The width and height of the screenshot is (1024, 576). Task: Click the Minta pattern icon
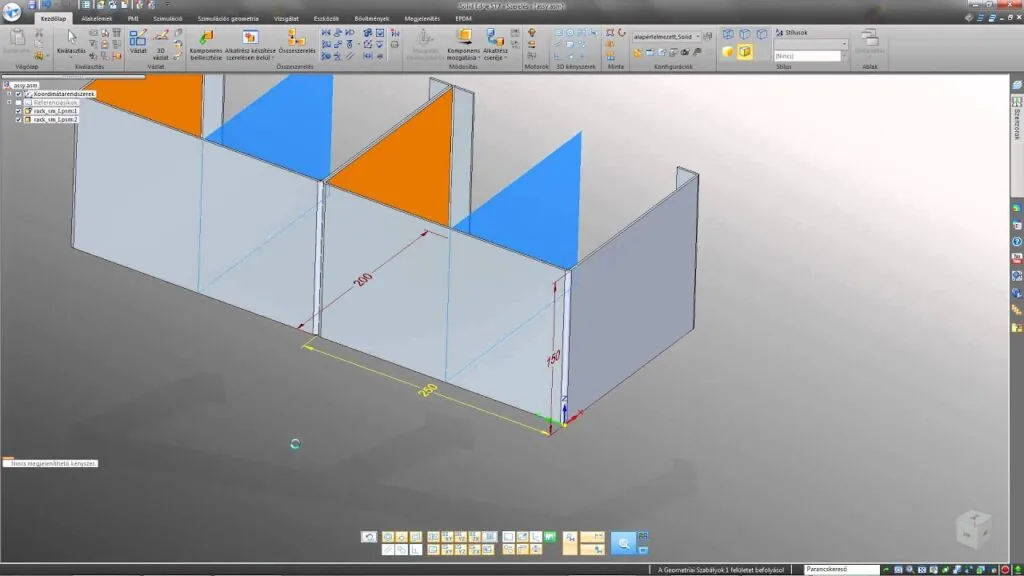[x=610, y=33]
